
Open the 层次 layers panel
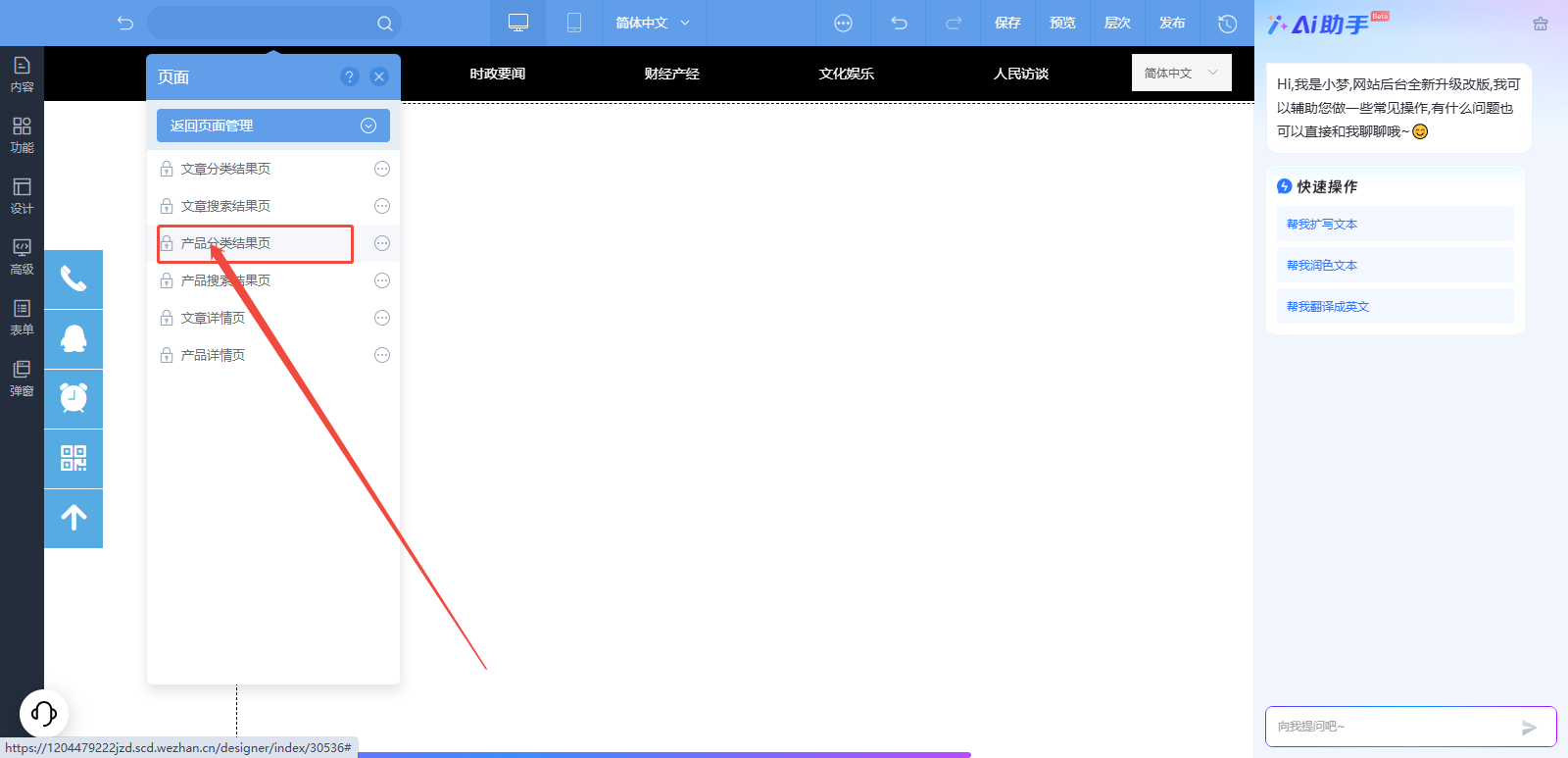pos(1117,23)
